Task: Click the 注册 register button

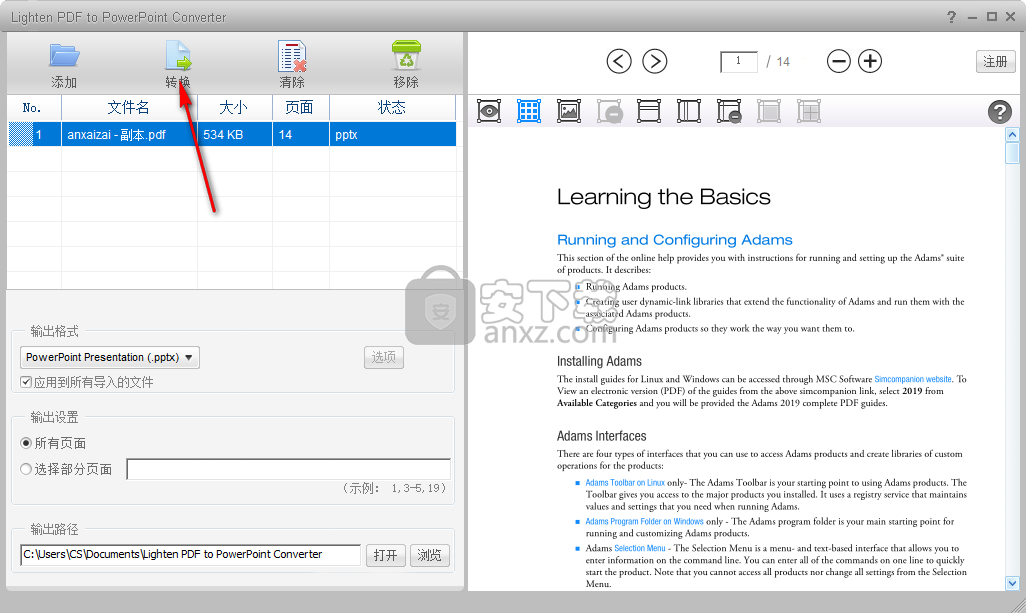Action: coord(995,61)
